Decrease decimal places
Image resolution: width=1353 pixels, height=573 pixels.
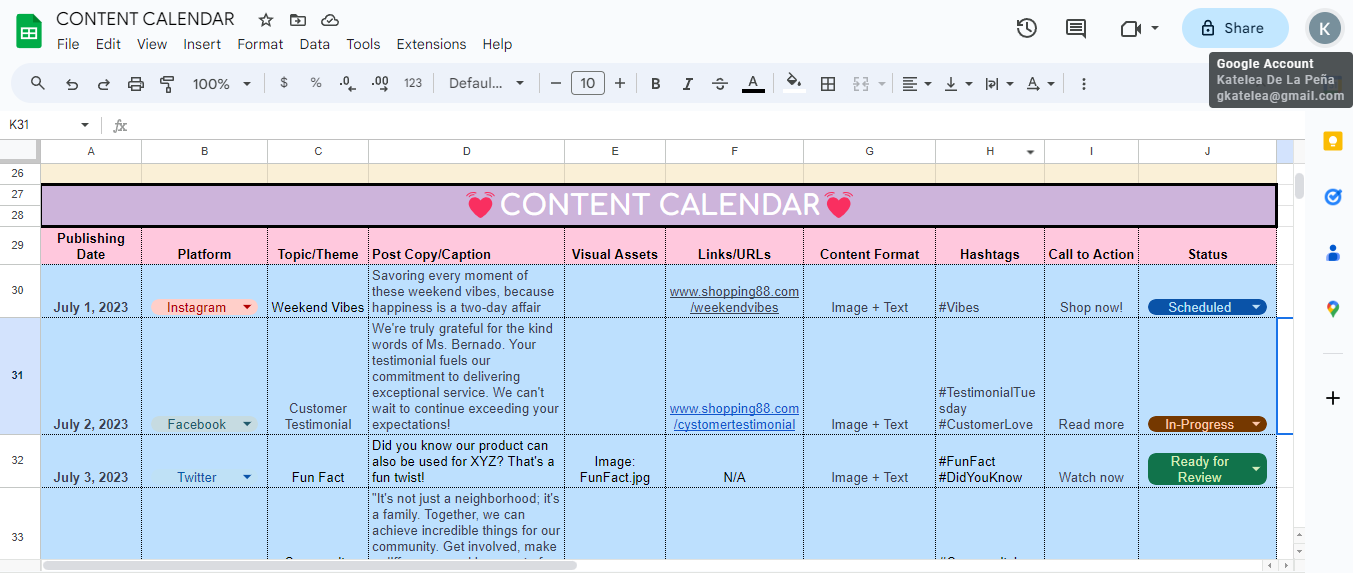click(348, 83)
